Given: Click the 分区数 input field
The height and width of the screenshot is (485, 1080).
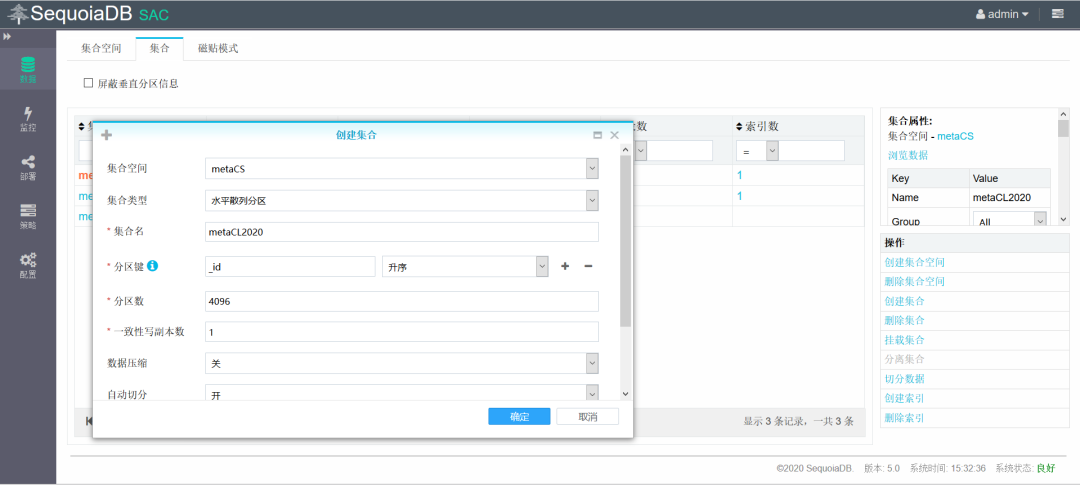Looking at the screenshot, I should 402,302.
